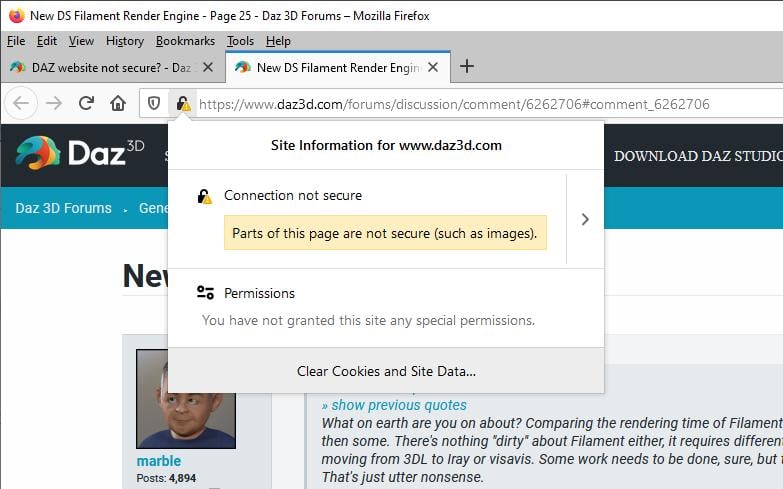Close the DAZ website not secure tab

[207, 67]
